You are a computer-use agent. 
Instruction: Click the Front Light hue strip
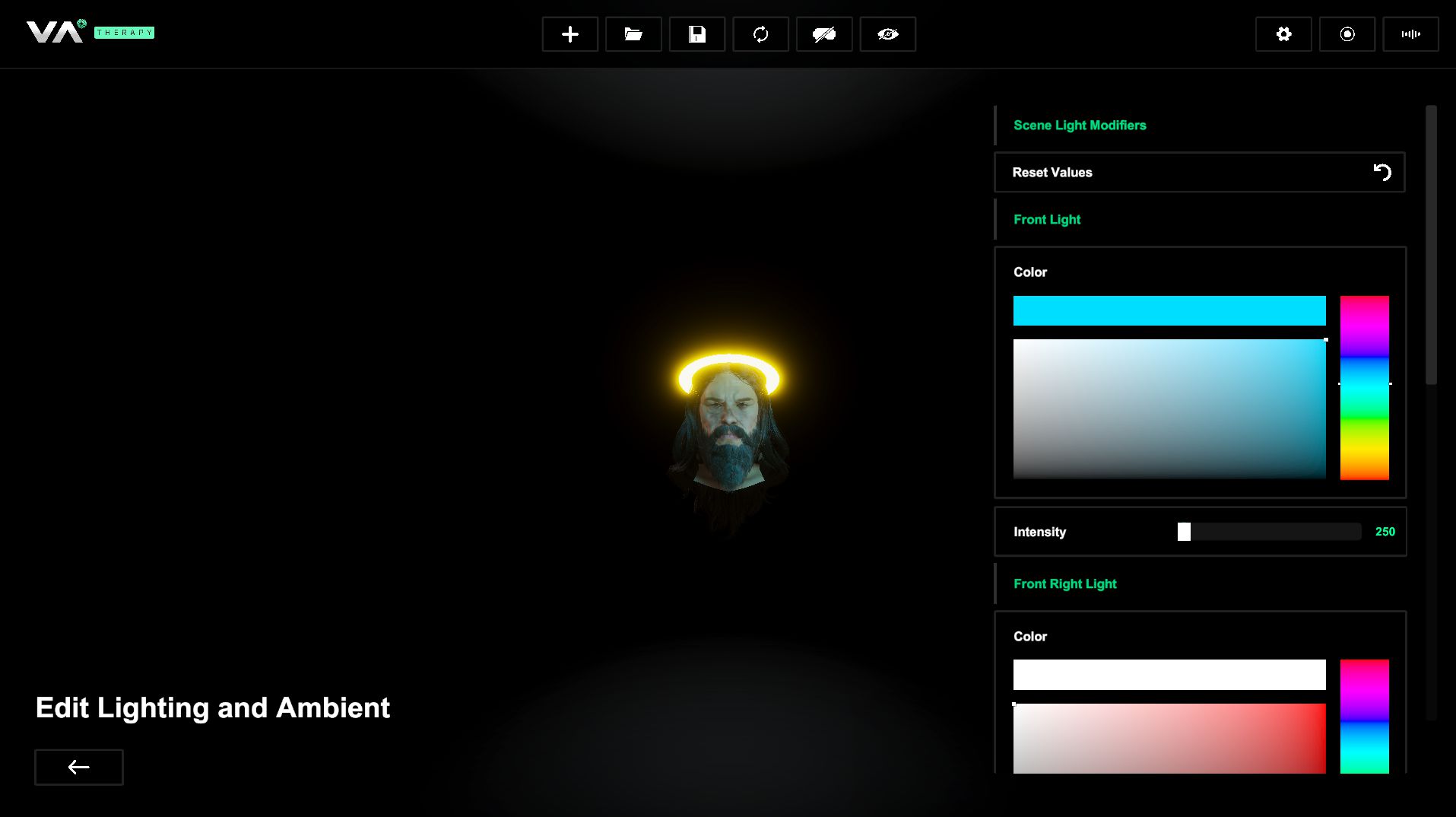point(1364,388)
